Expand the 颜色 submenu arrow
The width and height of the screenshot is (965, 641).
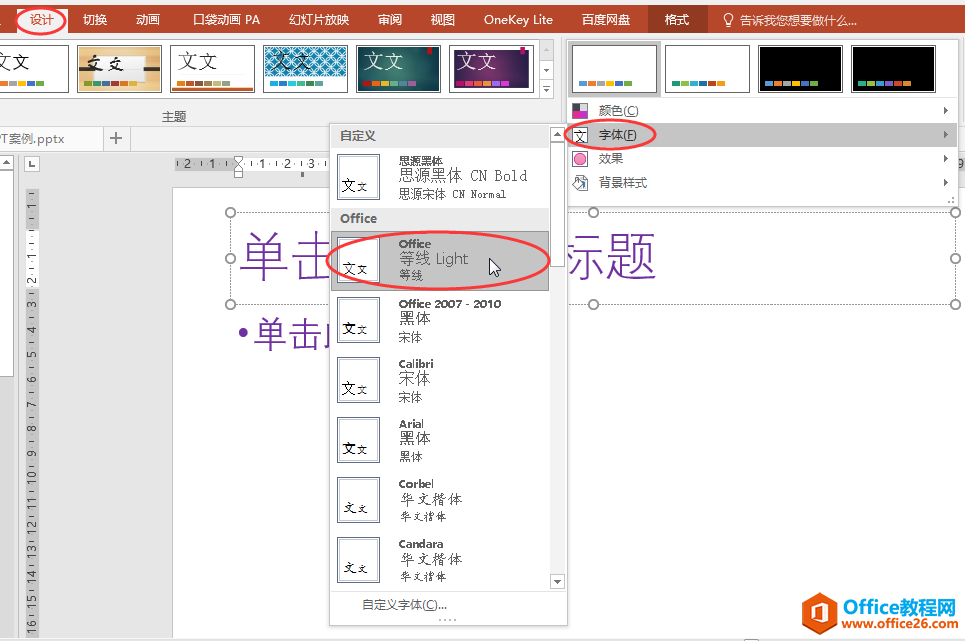pos(946,110)
